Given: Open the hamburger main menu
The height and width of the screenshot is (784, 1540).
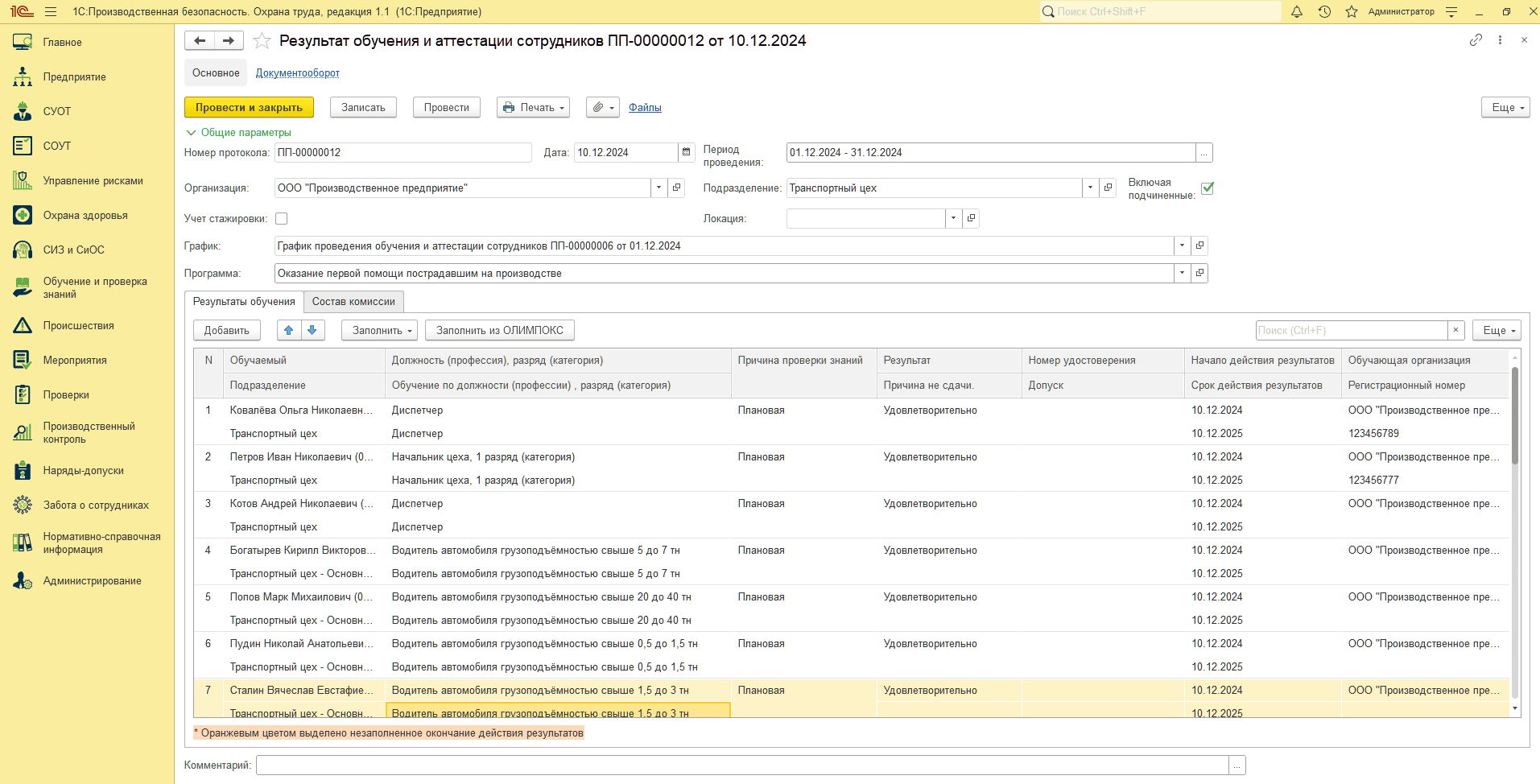Looking at the screenshot, I should tap(51, 12).
